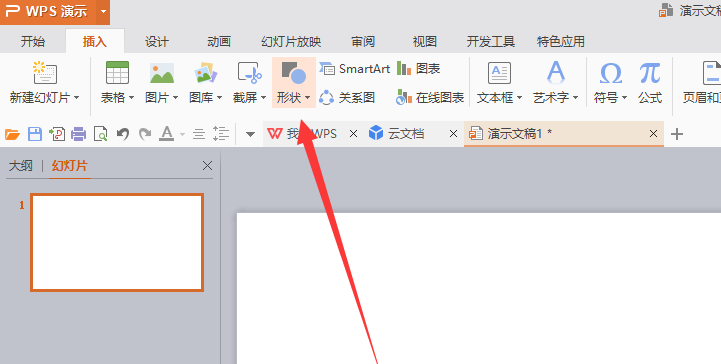721x364 pixels.
Task: Click the WPS 演示 application button
Action: pyautogui.click(x=48, y=11)
